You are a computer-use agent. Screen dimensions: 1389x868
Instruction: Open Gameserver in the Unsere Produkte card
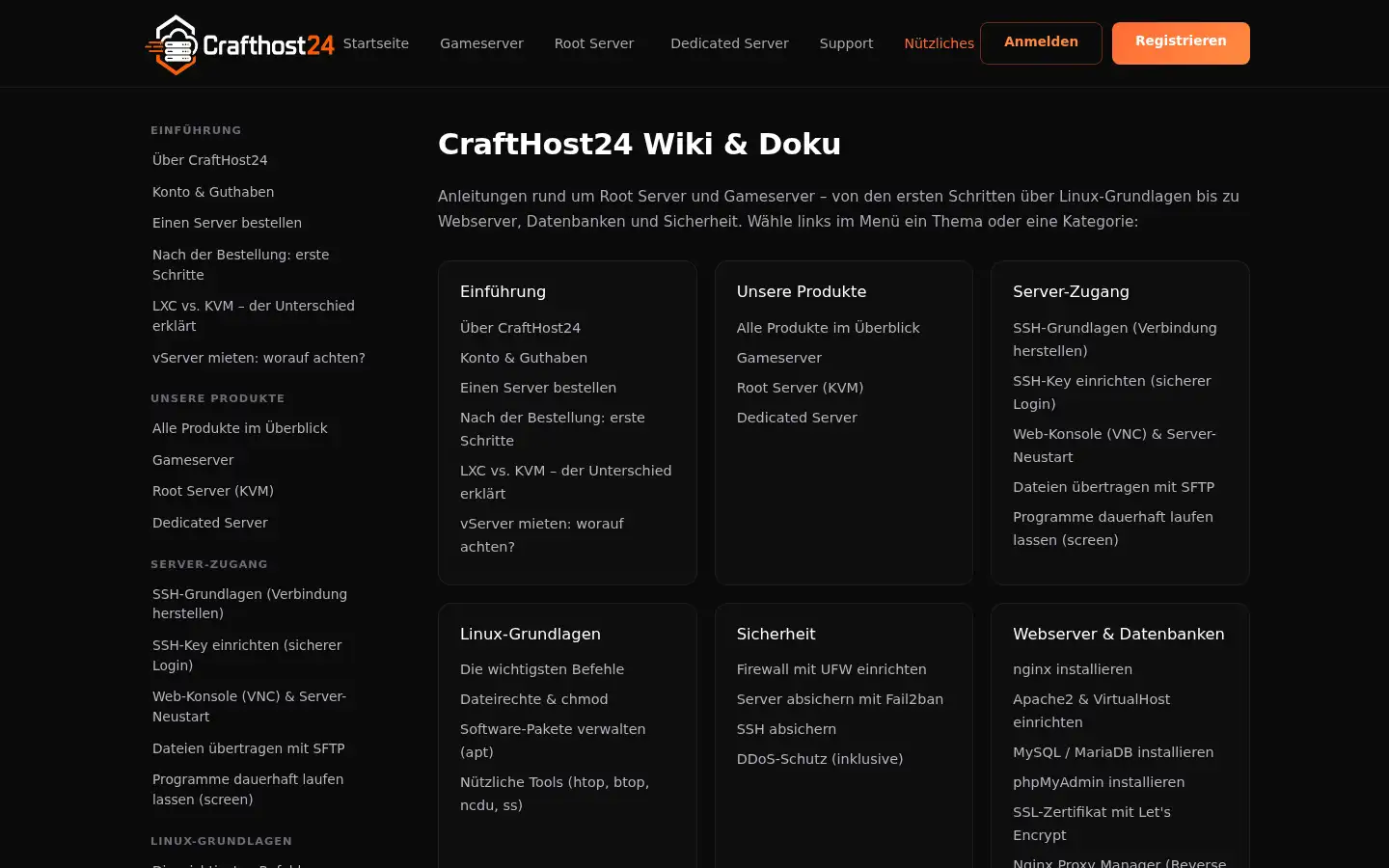coord(779,358)
